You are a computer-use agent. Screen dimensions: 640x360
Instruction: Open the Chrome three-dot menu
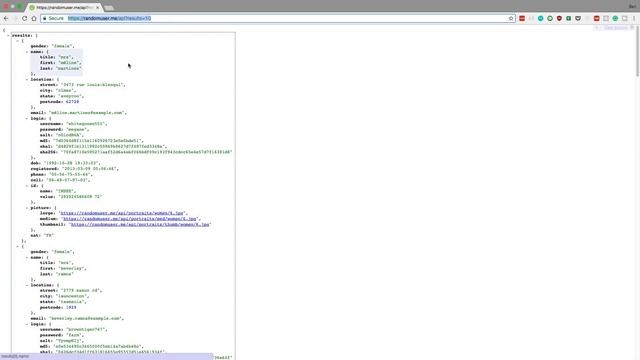click(634, 18)
